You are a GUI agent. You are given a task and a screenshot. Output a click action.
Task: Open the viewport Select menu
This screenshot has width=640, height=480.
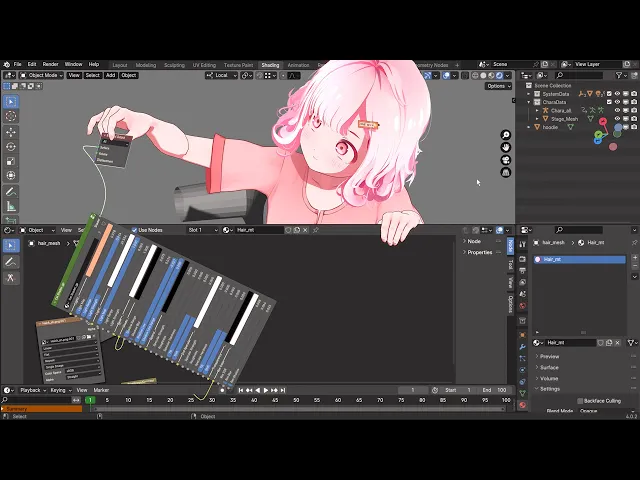92,75
